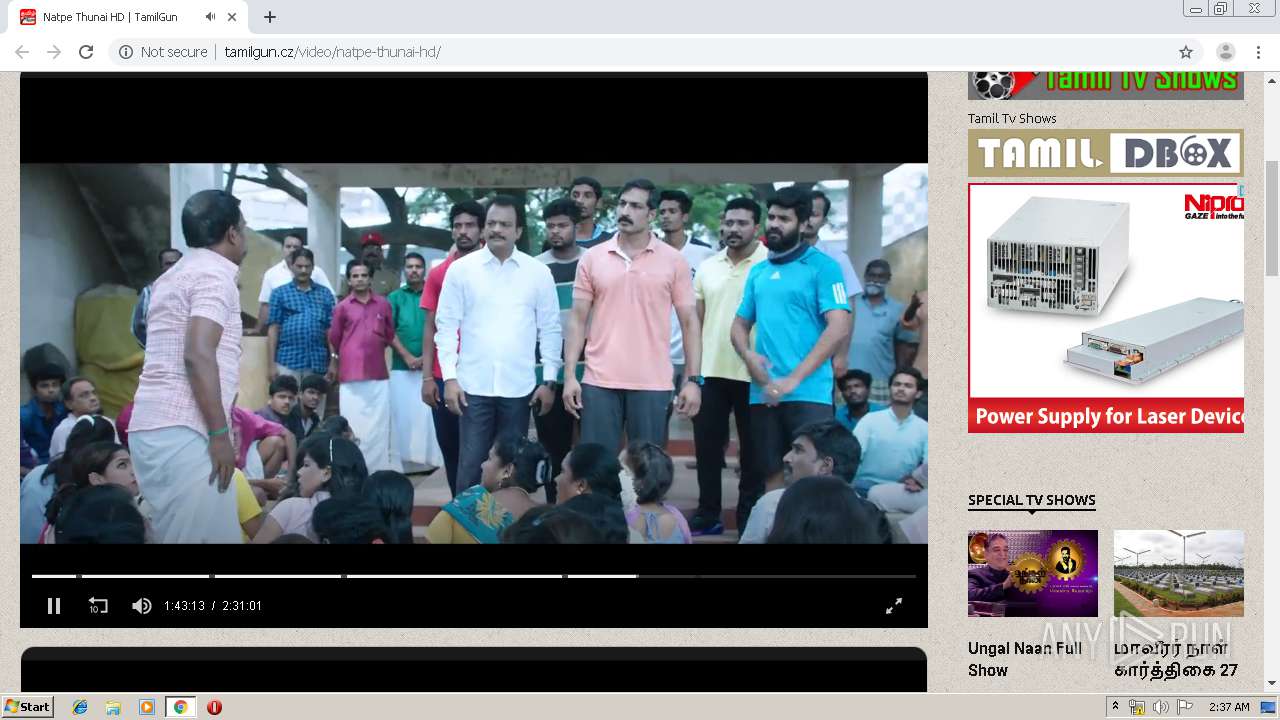Open Power Supply for Laser Device ad
Screen dimensions: 1280x720
pos(1106,307)
